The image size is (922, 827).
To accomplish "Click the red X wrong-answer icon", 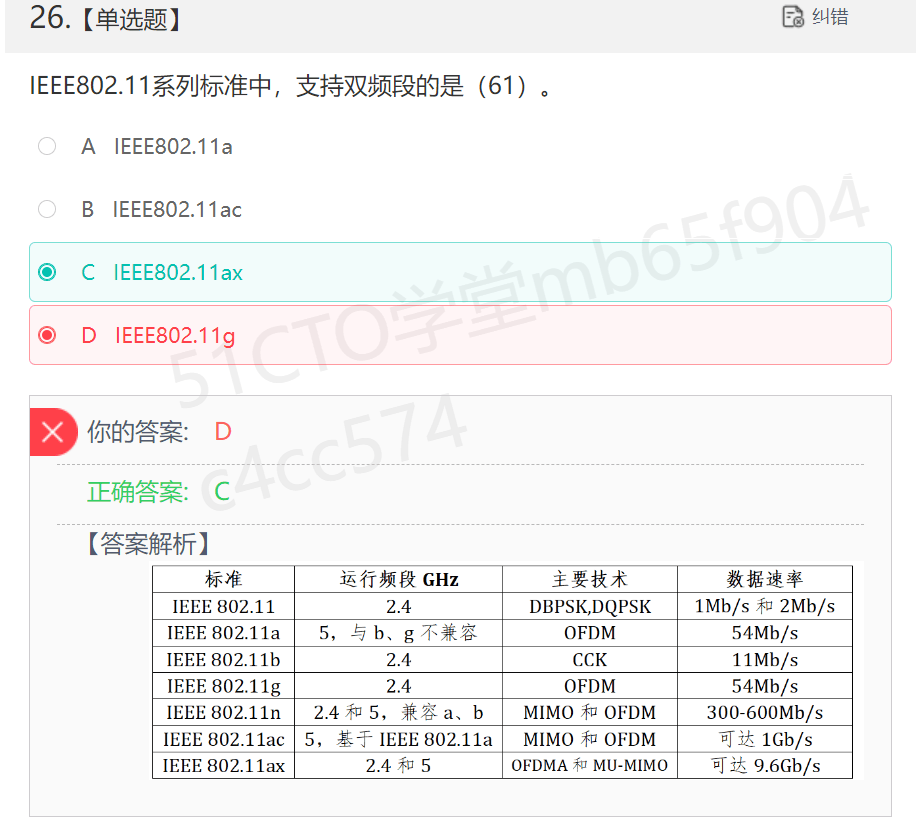I will pos(54,432).
